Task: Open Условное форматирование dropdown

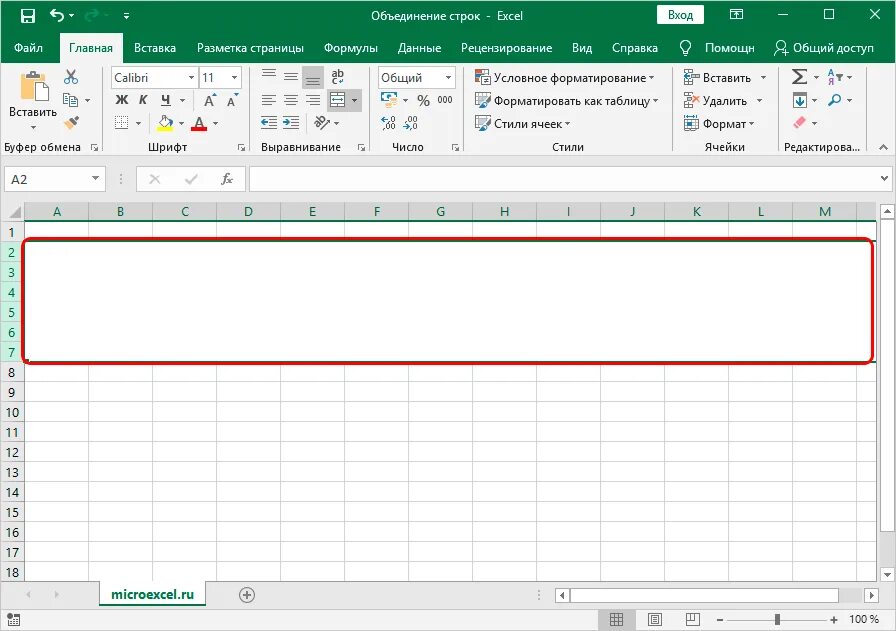Action: [565, 78]
